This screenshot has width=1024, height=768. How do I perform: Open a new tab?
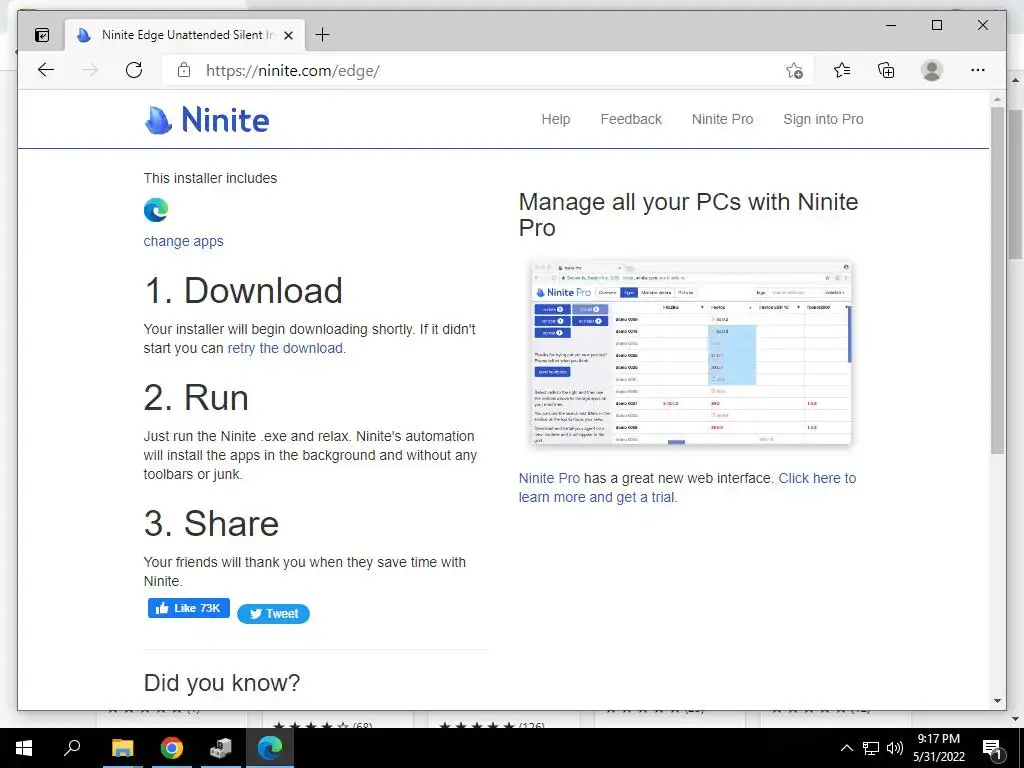(323, 35)
